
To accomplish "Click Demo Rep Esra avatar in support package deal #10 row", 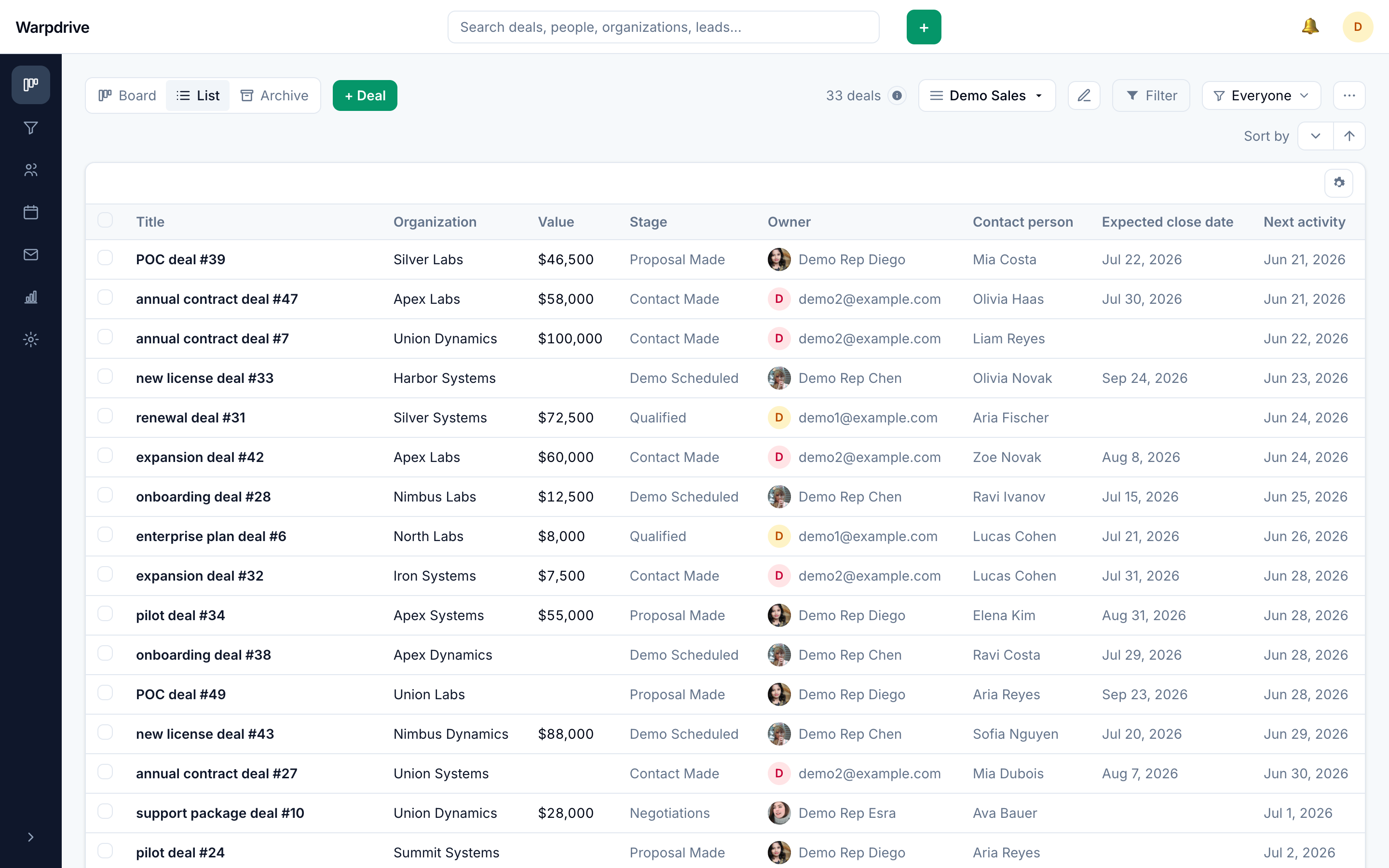I will [x=779, y=813].
